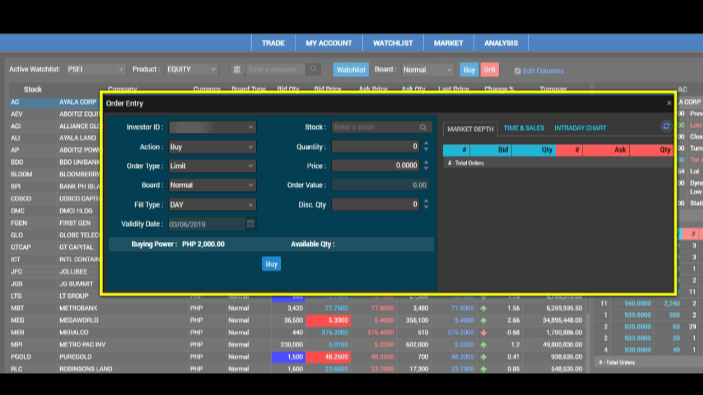Image resolution: width=703 pixels, height=395 pixels.
Task: Click the company search magnifier icon
Action: (313, 69)
